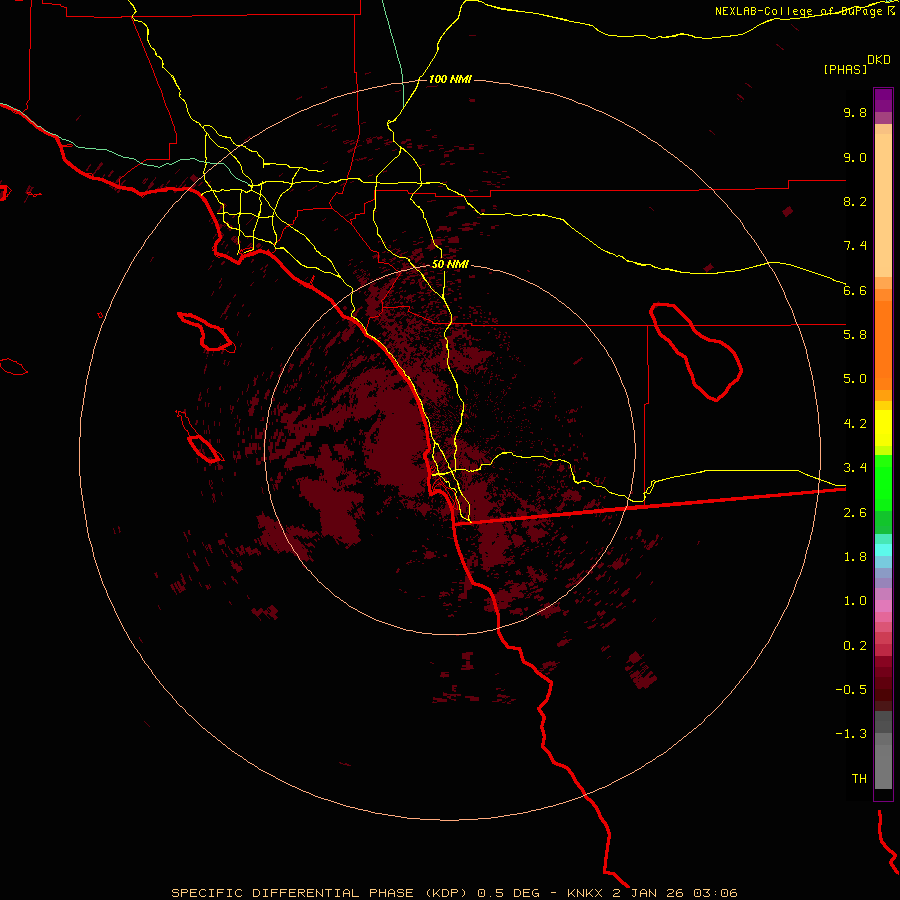Click the 1.8 scale value

[855, 557]
